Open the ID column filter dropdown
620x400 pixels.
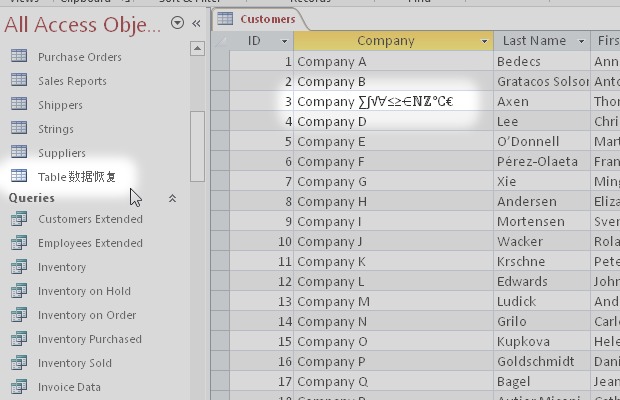[284, 41]
